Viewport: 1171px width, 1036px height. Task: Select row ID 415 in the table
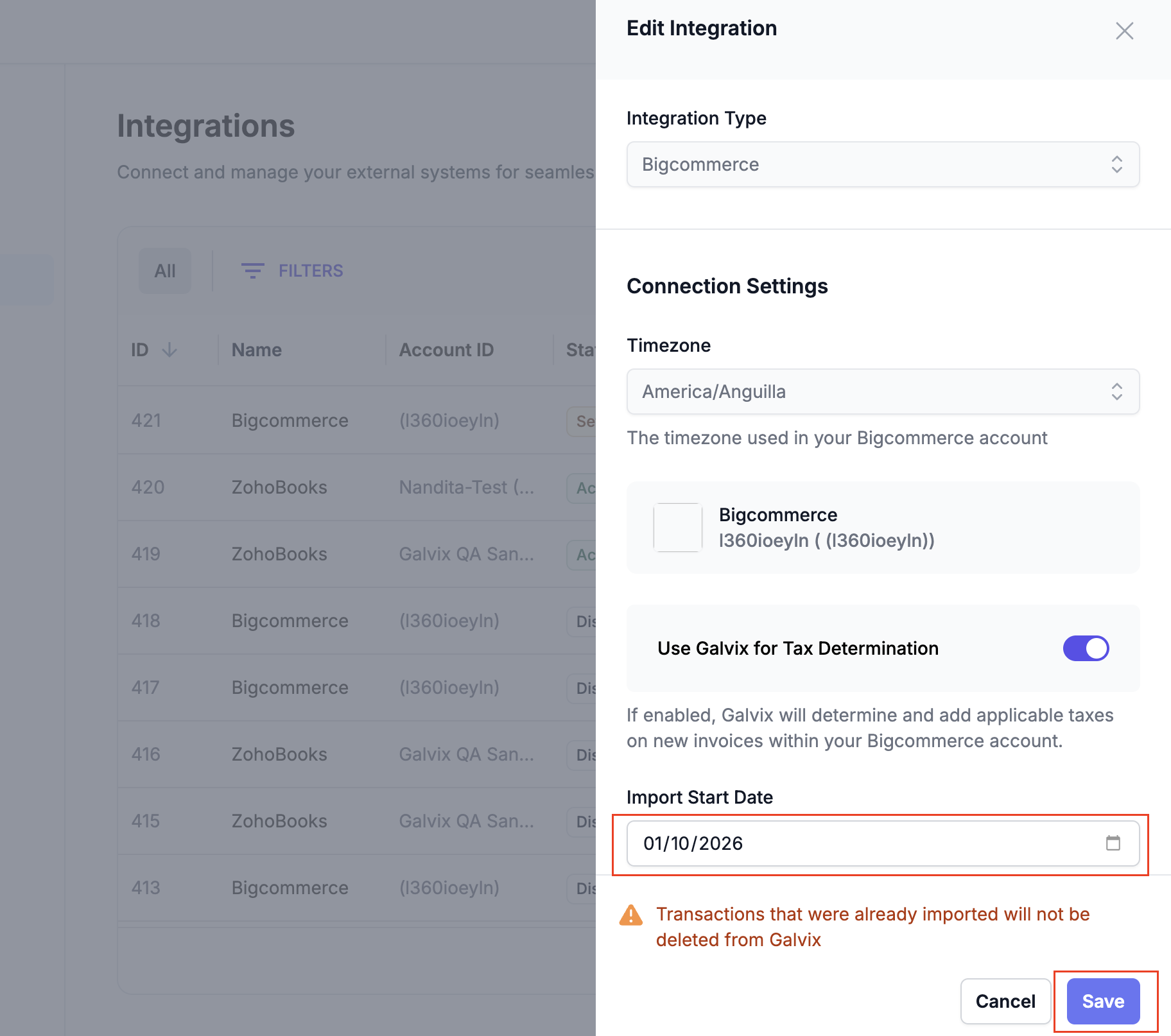(x=146, y=821)
